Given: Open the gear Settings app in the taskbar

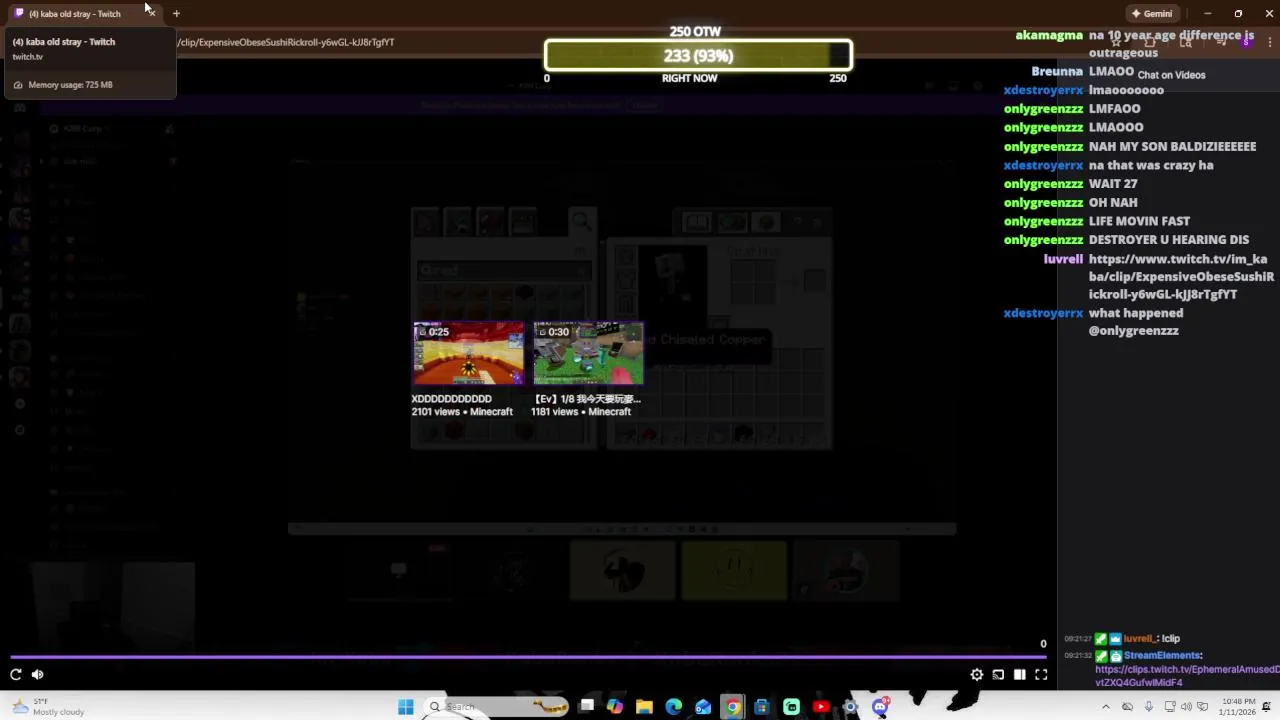Looking at the screenshot, I should (x=851, y=707).
